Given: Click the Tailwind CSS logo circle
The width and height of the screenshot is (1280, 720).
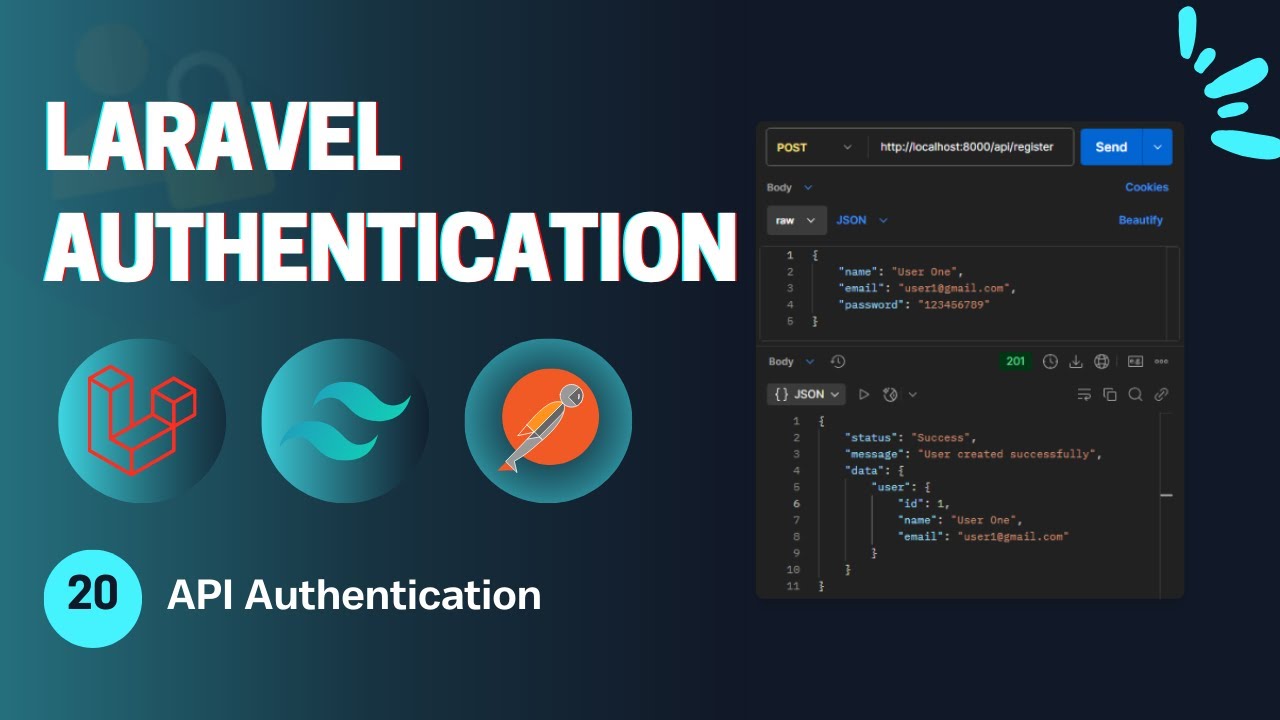Looking at the screenshot, I should point(345,422).
